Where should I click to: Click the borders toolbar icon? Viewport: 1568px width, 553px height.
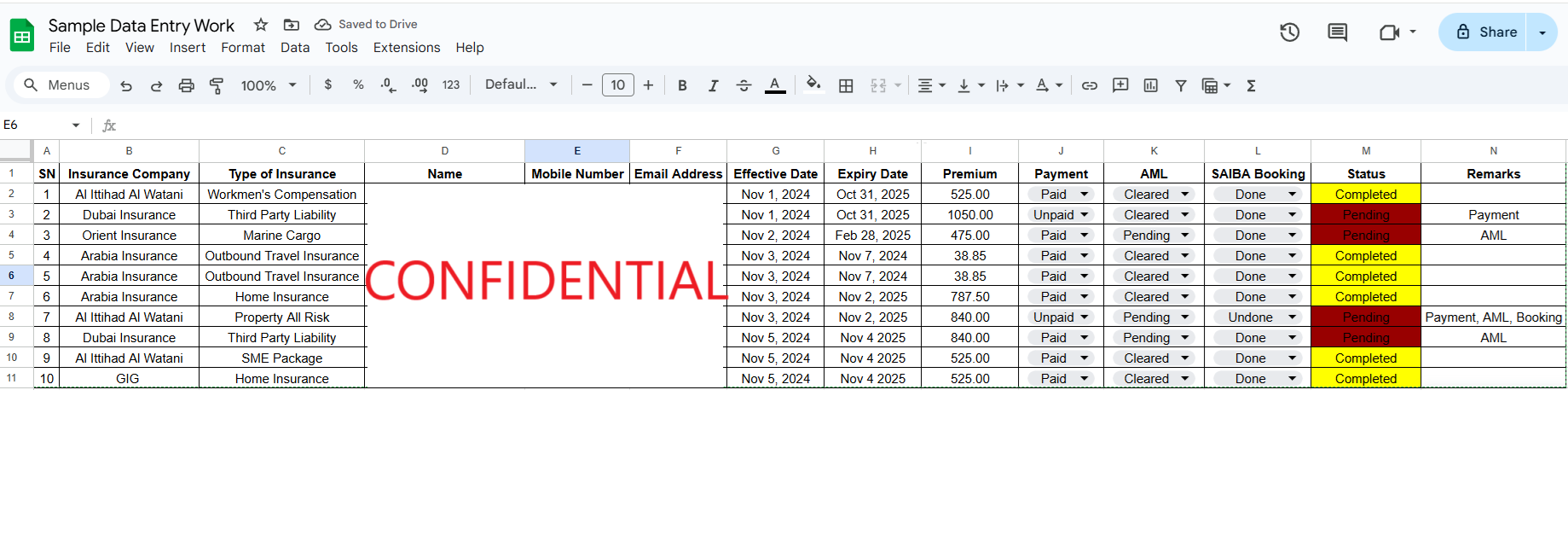(x=846, y=85)
